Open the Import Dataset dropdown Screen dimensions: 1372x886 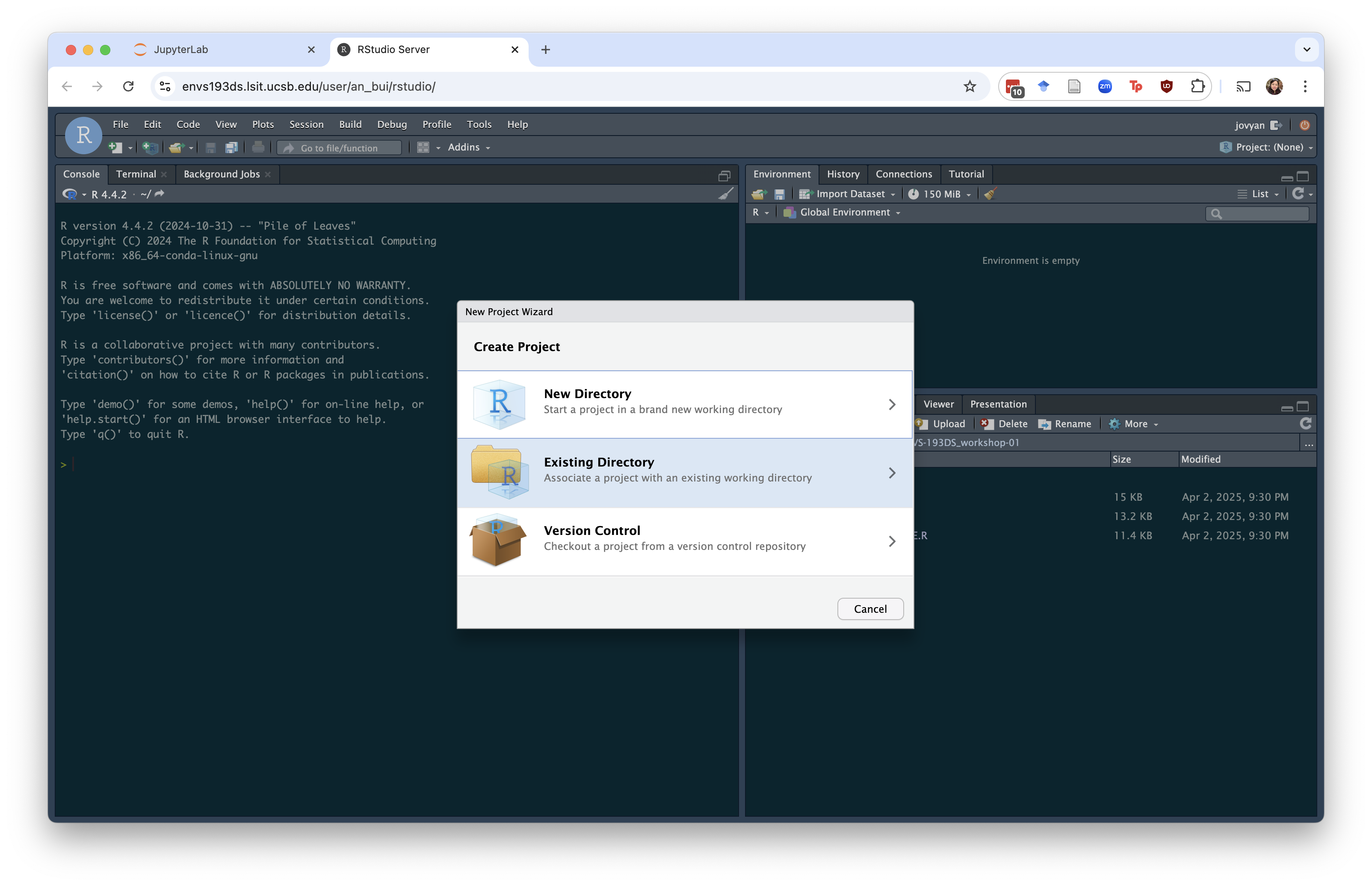click(x=850, y=195)
